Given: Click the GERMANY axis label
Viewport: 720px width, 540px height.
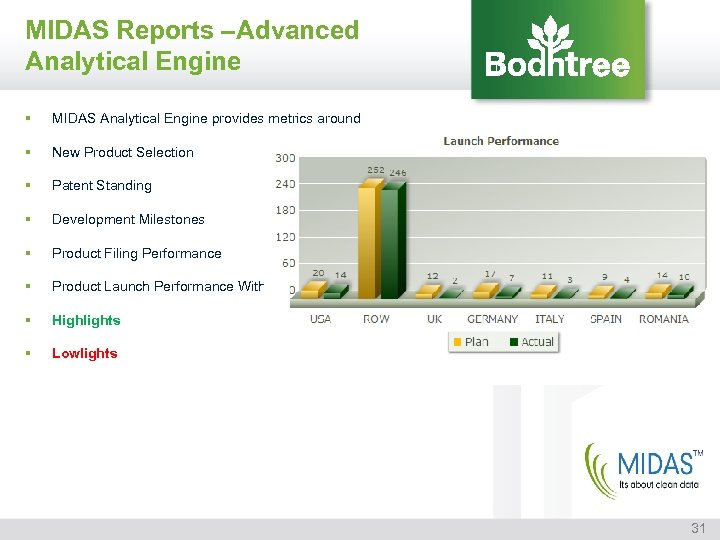Looking at the screenshot, I should point(492,319).
